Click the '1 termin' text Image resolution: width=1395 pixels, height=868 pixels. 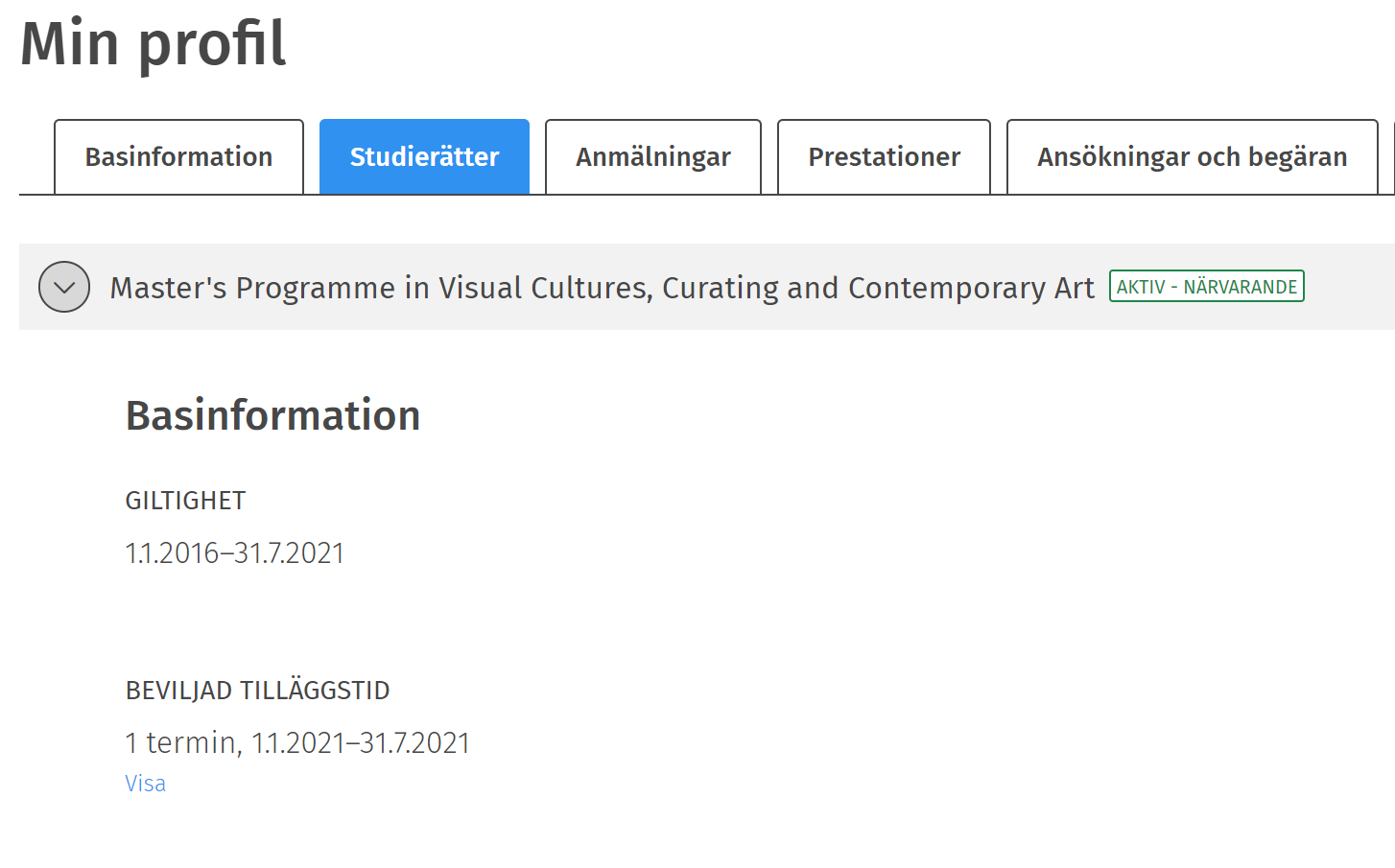click(x=181, y=743)
